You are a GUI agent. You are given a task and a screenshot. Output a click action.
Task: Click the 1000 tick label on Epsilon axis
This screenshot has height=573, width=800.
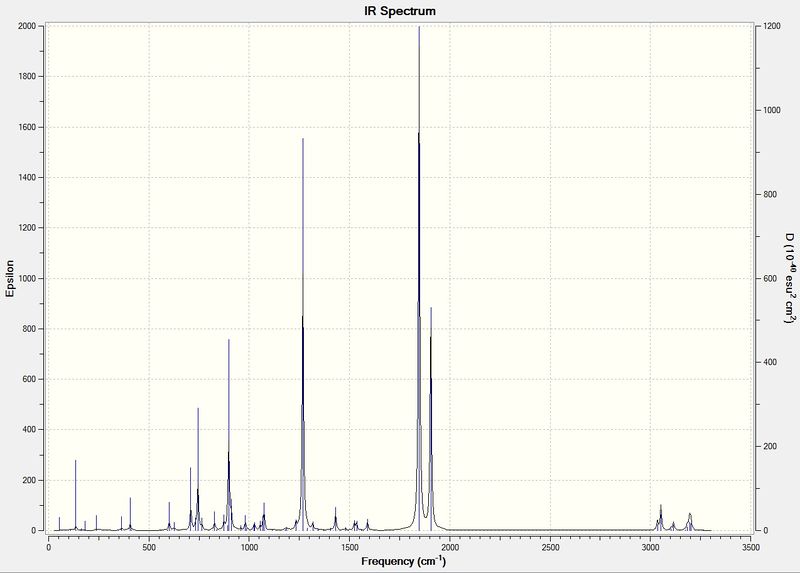click(28, 279)
